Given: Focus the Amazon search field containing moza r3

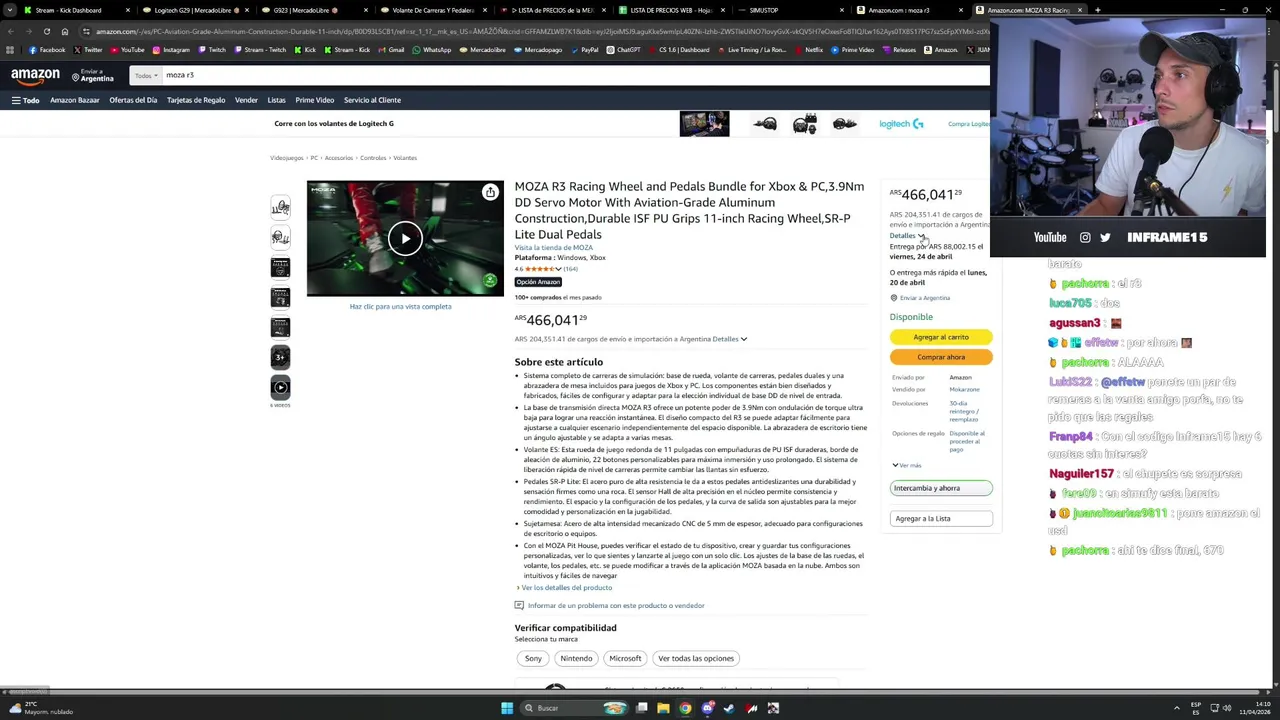Looking at the screenshot, I should click(x=575, y=75).
